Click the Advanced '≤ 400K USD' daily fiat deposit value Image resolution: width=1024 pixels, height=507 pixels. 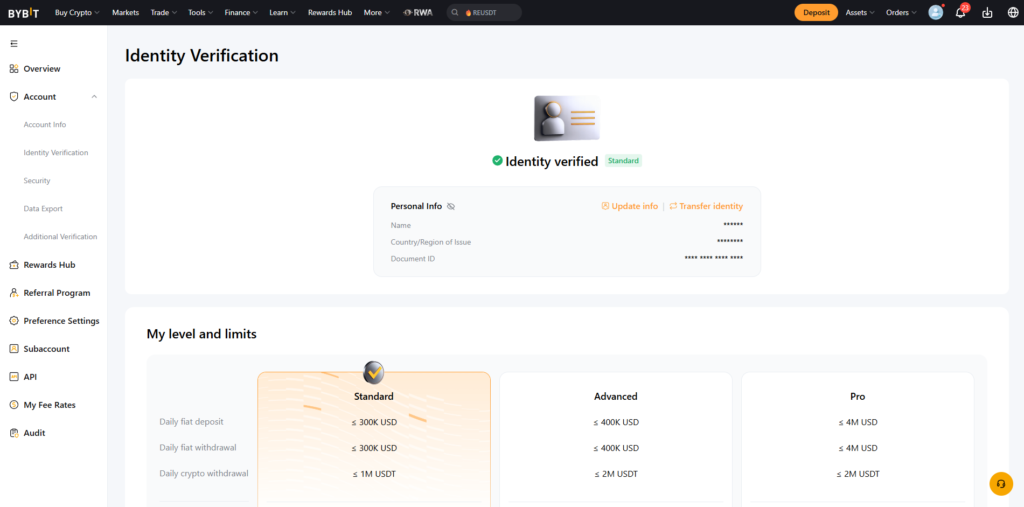coord(616,422)
